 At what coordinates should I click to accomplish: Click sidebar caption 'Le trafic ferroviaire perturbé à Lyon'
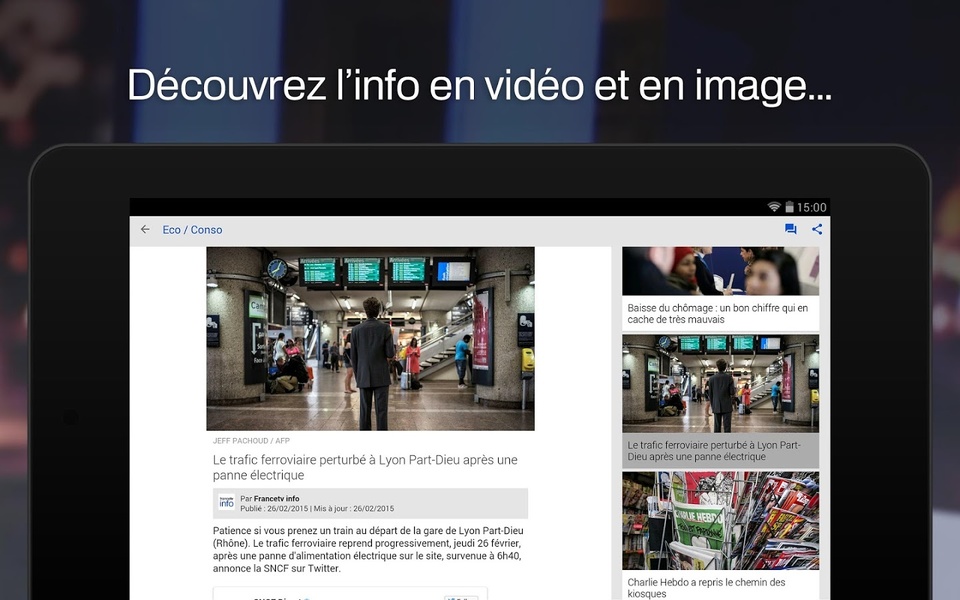[714, 451]
